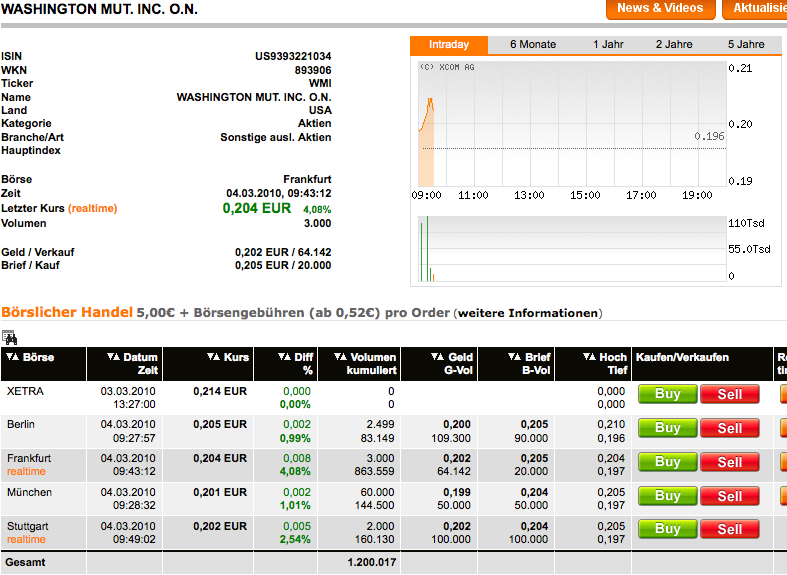The height and width of the screenshot is (575, 787).
Task: Click the orange (realtime) label beside Letzter Kurs
Action: [92, 208]
